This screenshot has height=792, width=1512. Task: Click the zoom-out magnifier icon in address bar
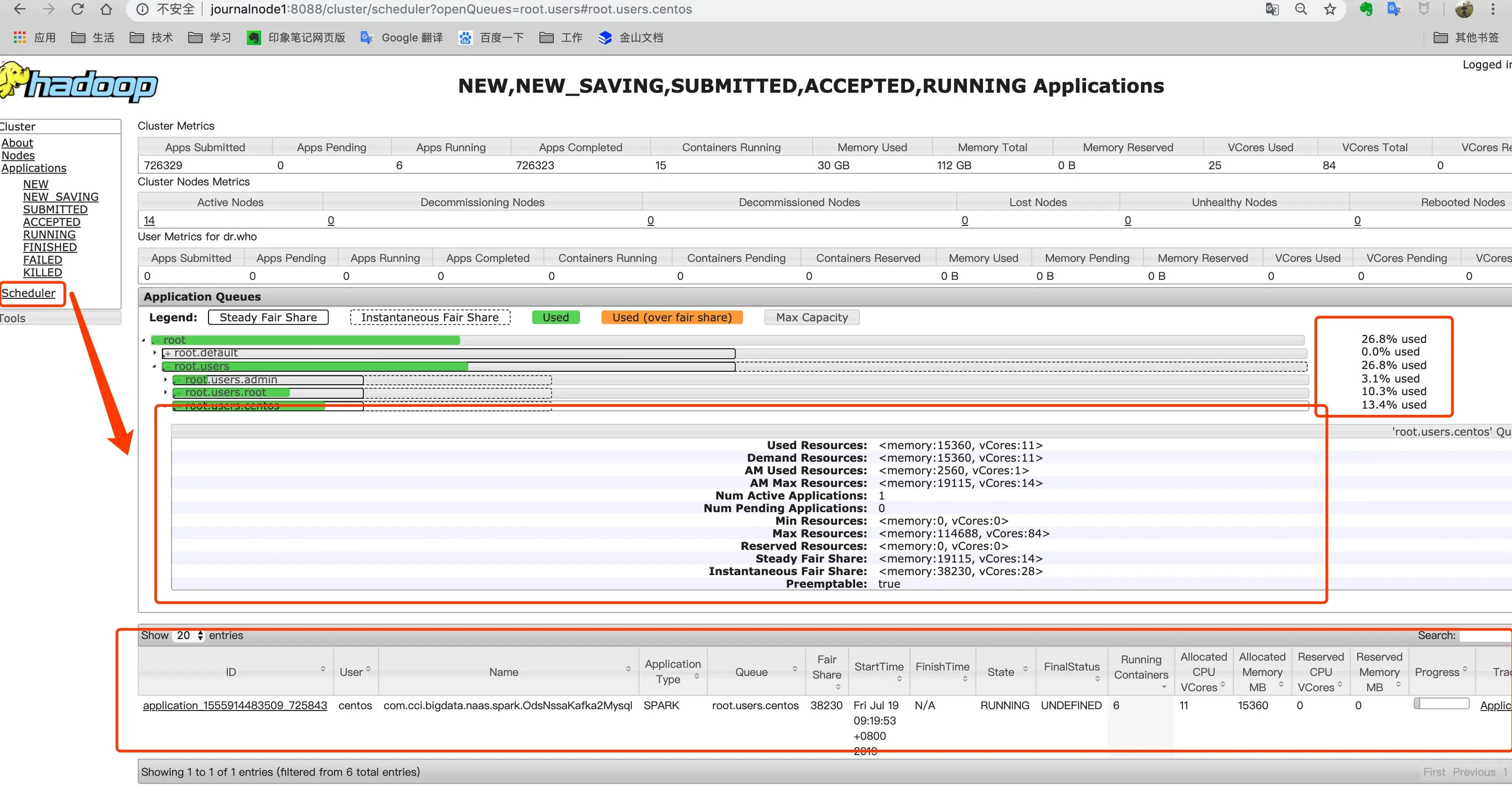[1301, 9]
